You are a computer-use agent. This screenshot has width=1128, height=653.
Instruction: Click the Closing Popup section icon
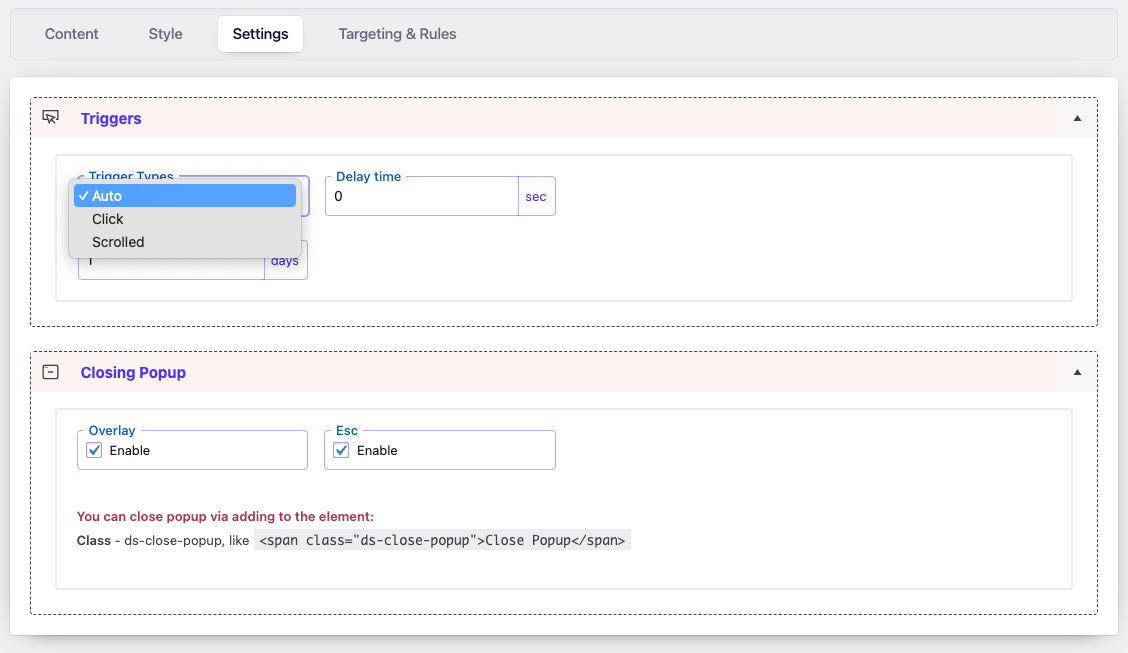[x=50, y=372]
